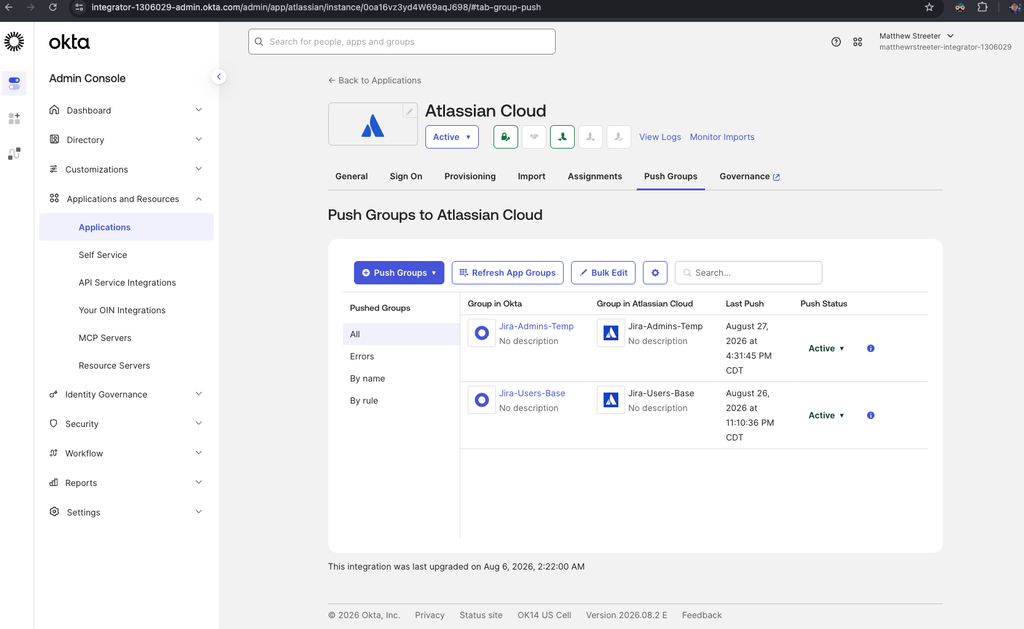Open the add-apps grid icon in left rail

coord(14,118)
